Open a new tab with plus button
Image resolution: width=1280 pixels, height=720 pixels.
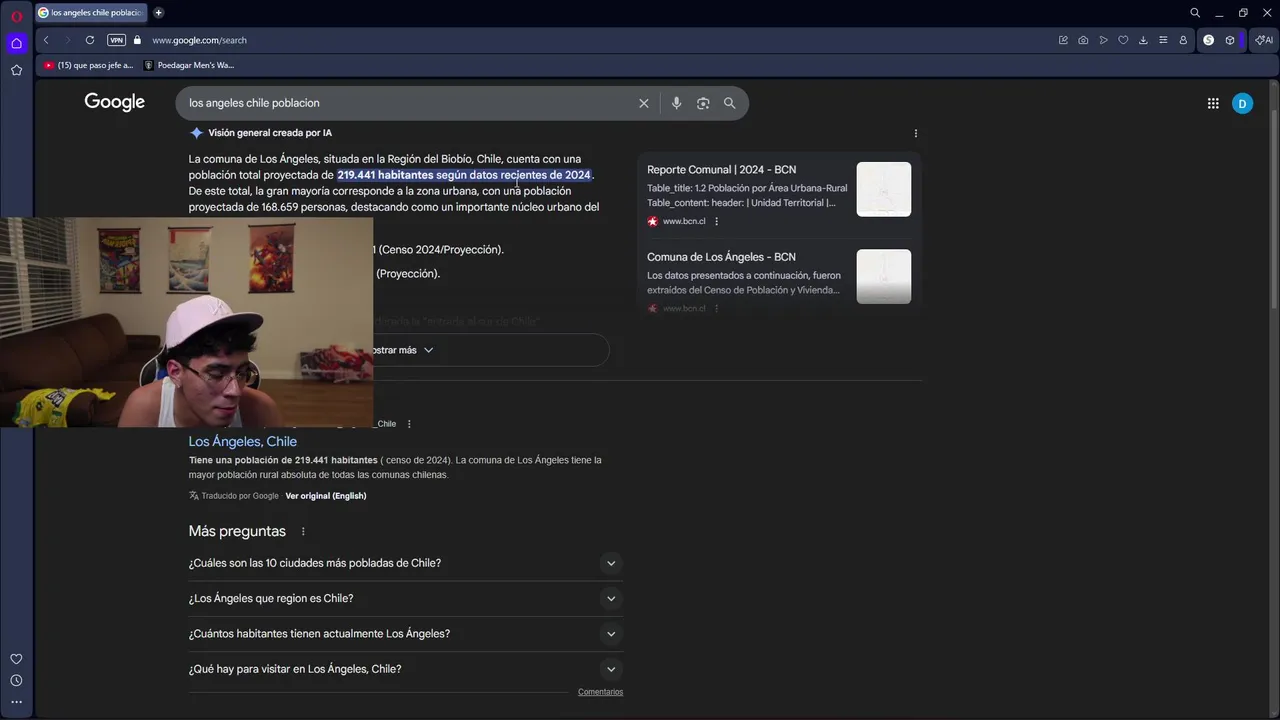(x=158, y=13)
